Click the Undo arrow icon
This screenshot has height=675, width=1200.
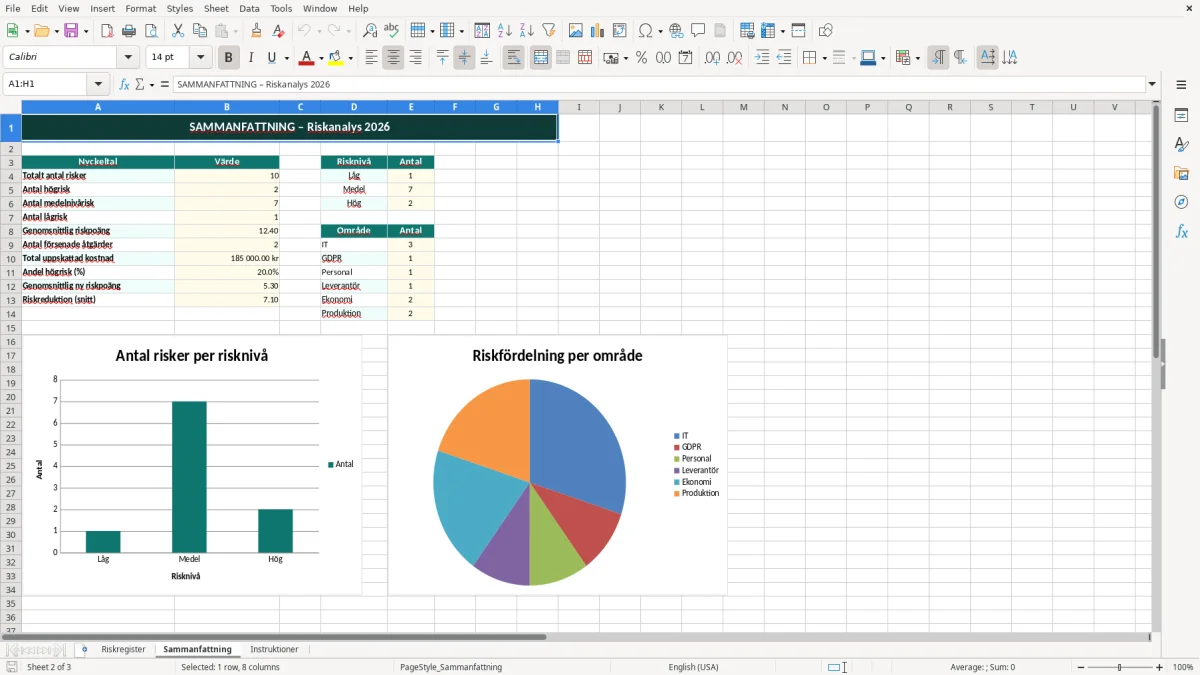[x=304, y=31]
